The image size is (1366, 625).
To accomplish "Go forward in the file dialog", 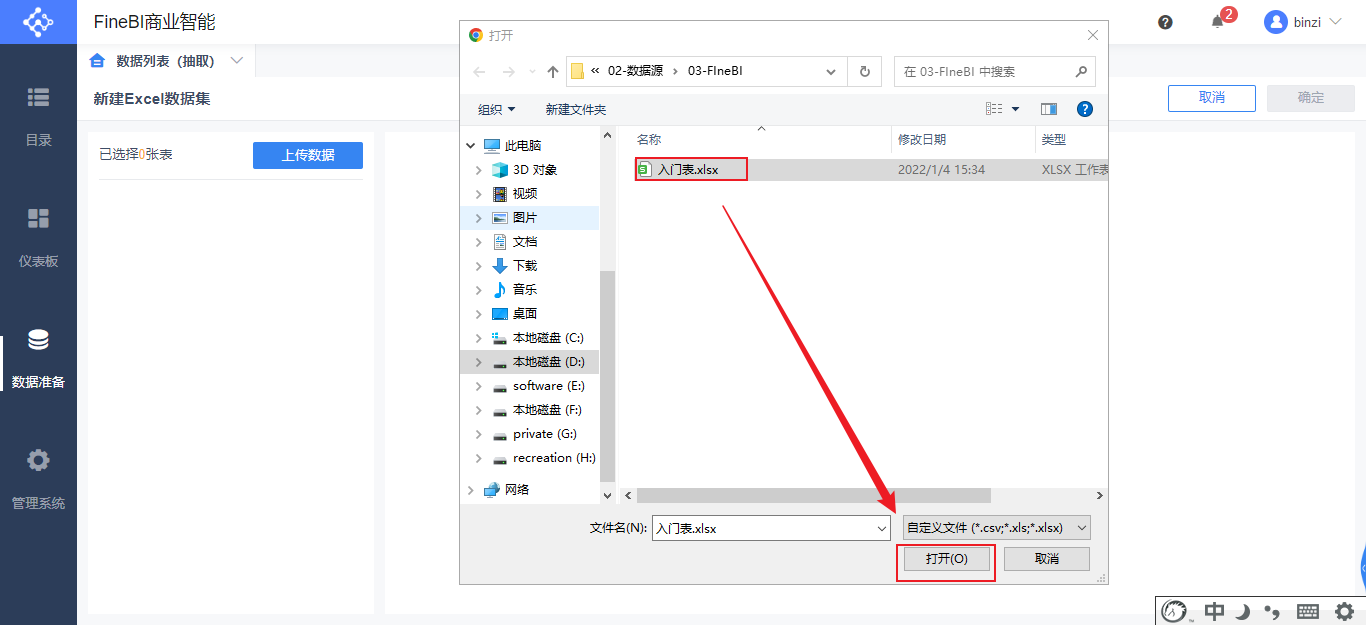I will pos(508,72).
